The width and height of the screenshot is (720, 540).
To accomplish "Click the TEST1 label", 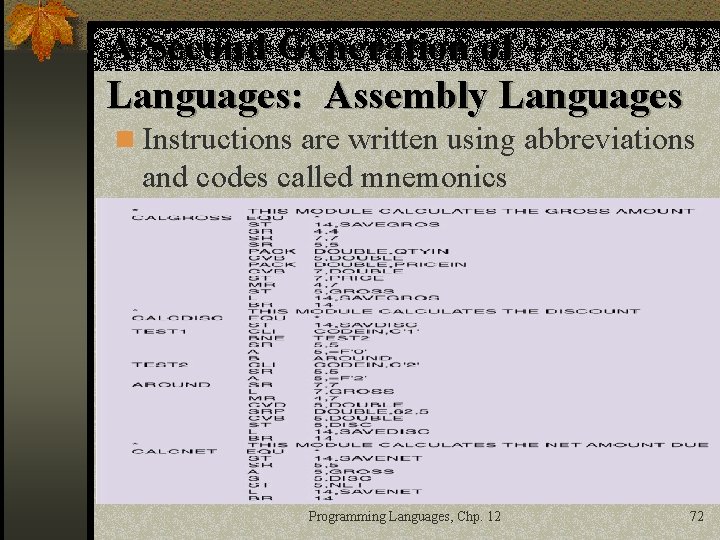I will click(159, 331).
